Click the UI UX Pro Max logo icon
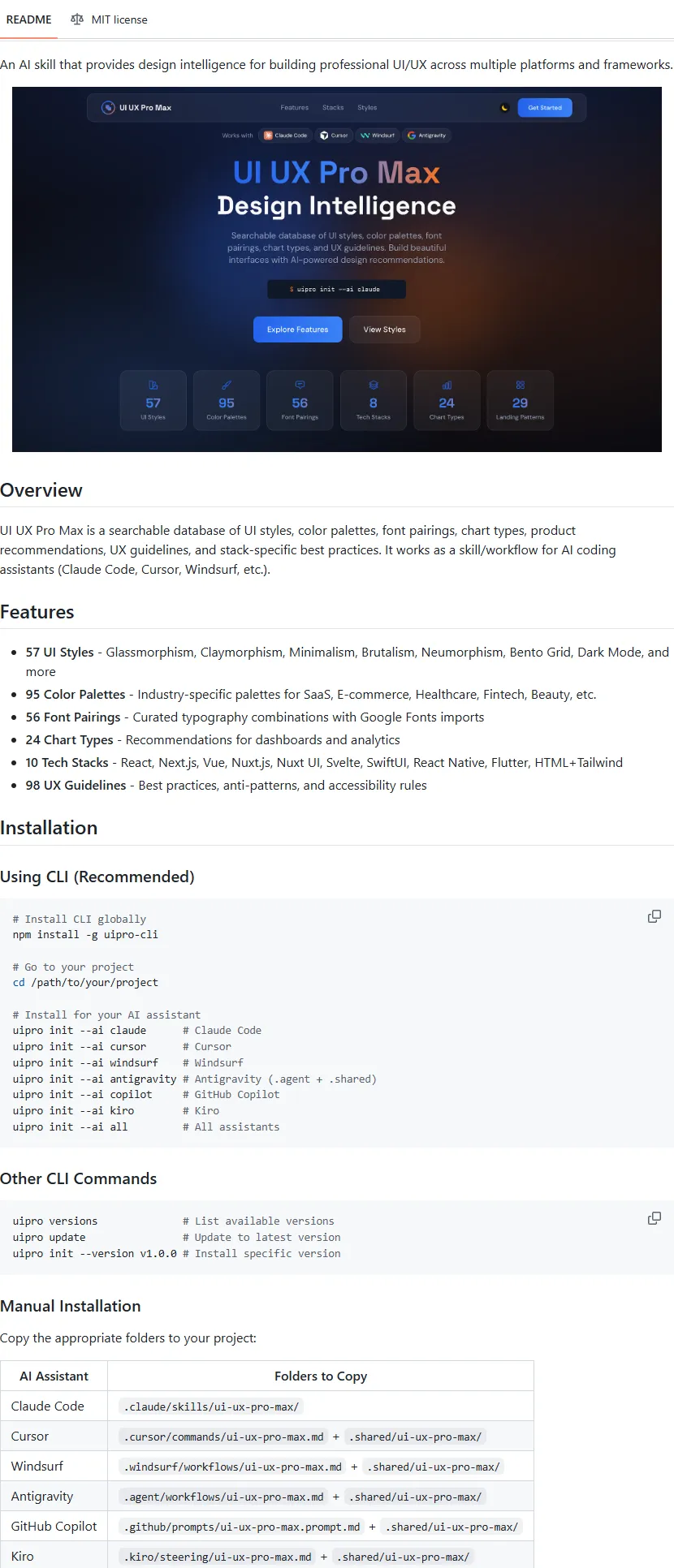Image resolution: width=674 pixels, height=1568 pixels. click(108, 107)
